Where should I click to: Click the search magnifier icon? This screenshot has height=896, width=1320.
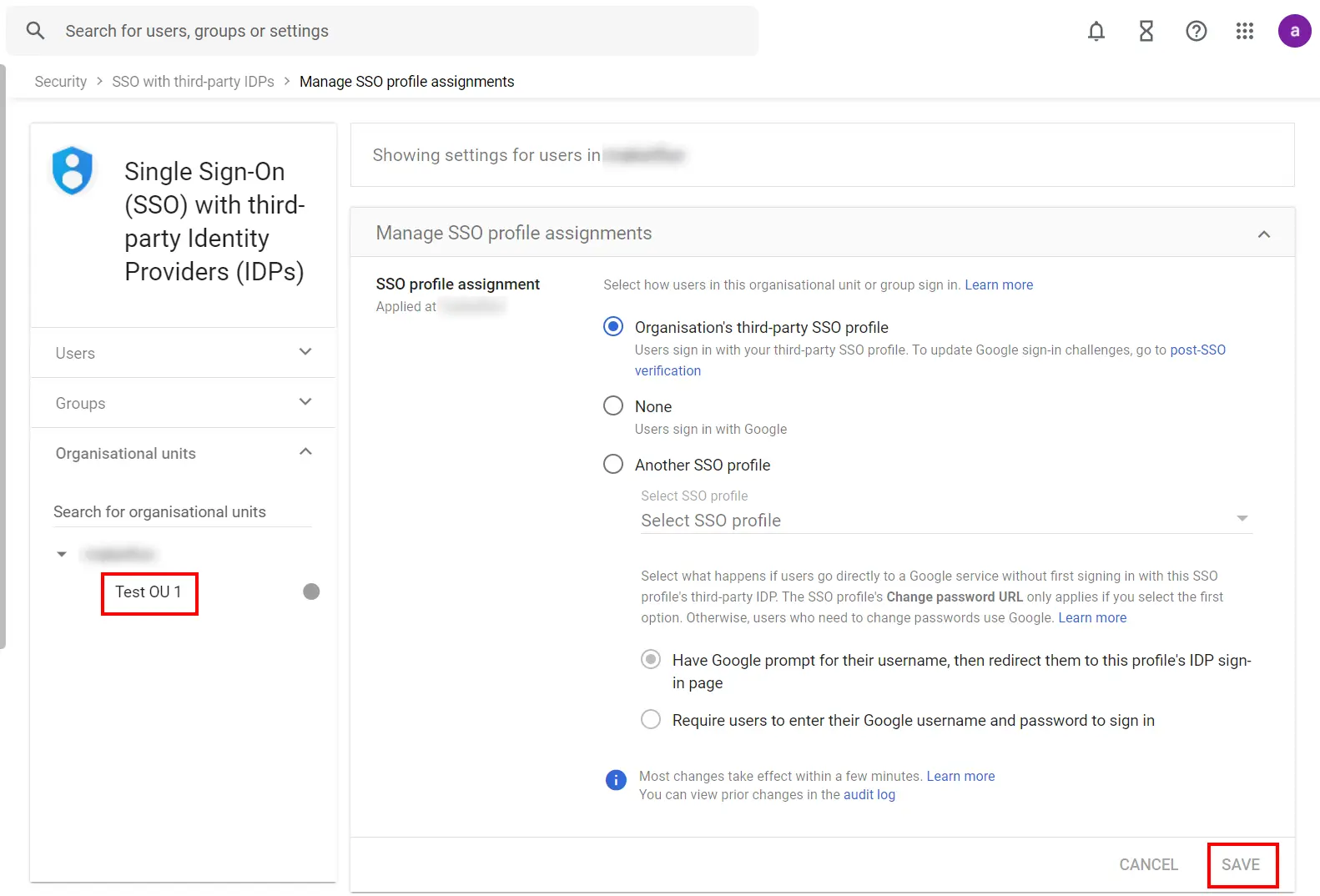click(x=35, y=31)
